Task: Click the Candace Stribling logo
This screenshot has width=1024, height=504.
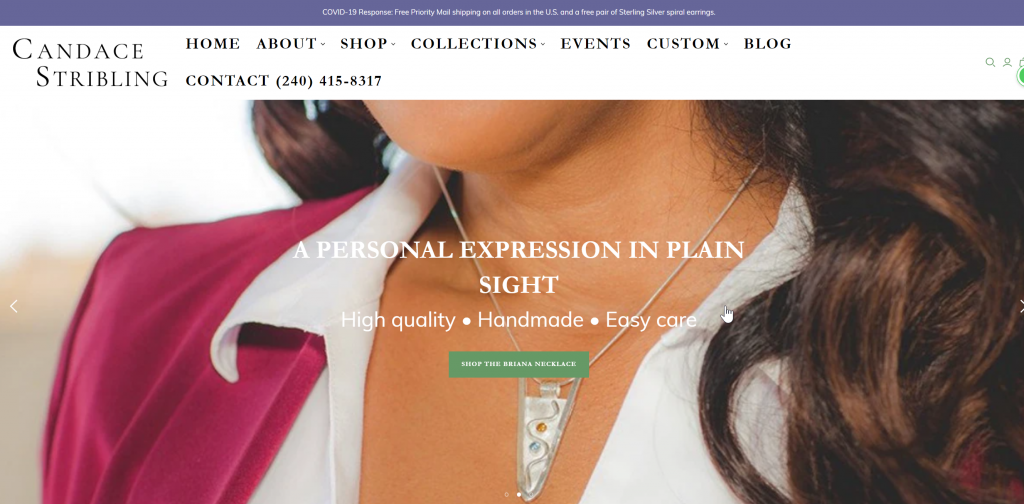Action: [90, 63]
